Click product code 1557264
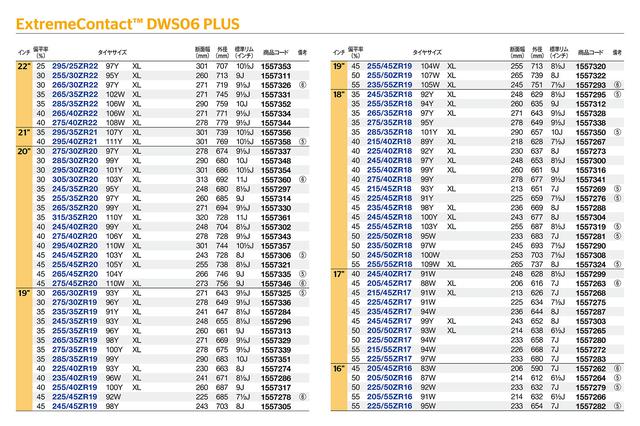This screenshot has width=640, height=426. click(x=591, y=378)
